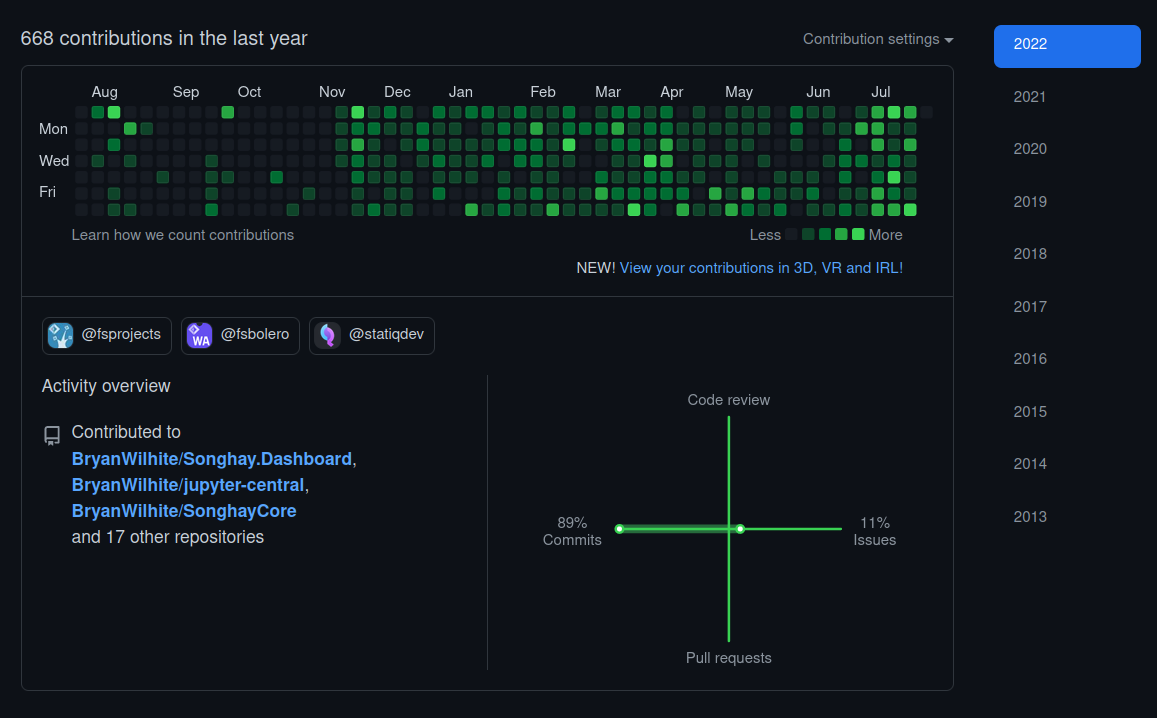The image size is (1157, 718).
Task: Click the Wed row label of the graph
Action: 54,161
